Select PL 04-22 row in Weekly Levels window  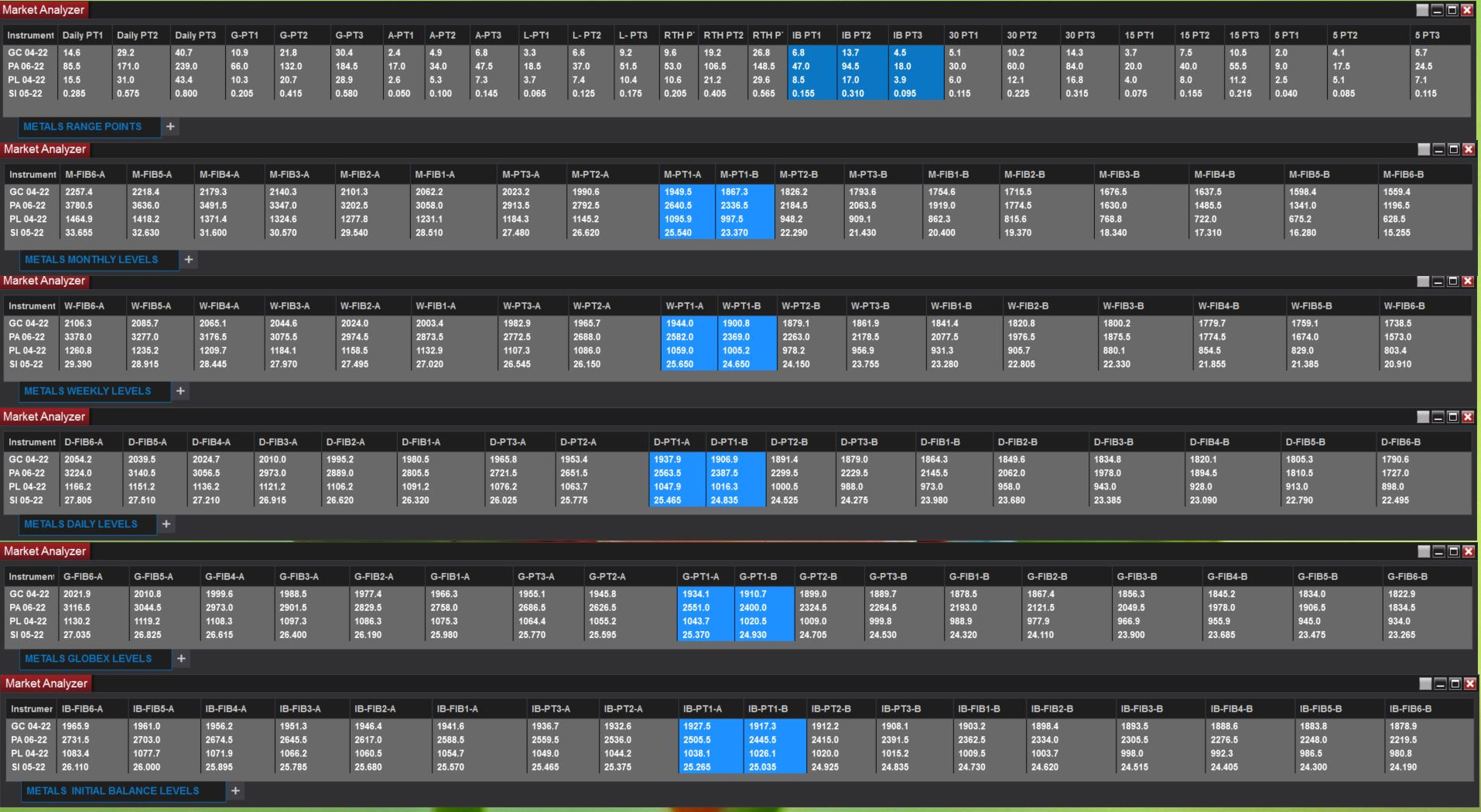739,350
